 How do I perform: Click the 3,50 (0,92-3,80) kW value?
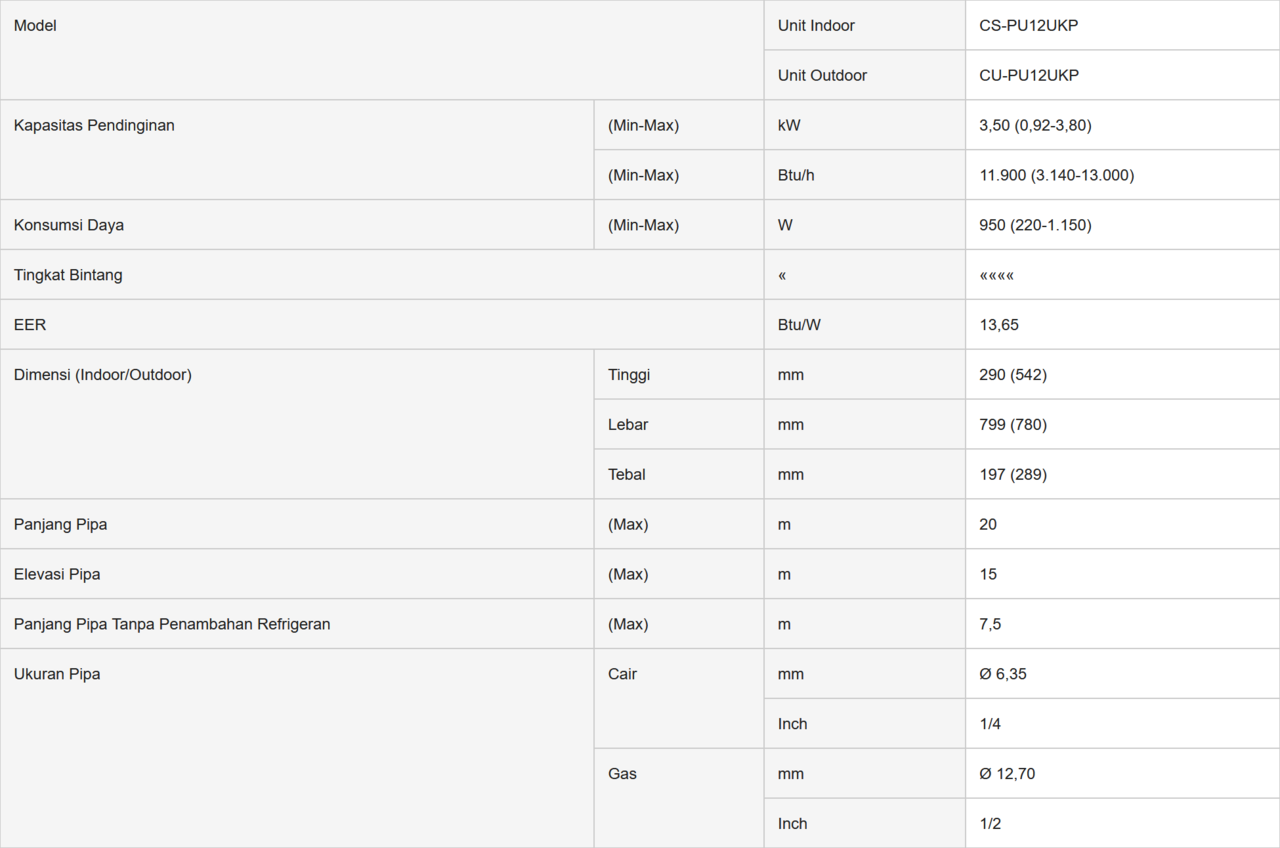pos(1035,126)
